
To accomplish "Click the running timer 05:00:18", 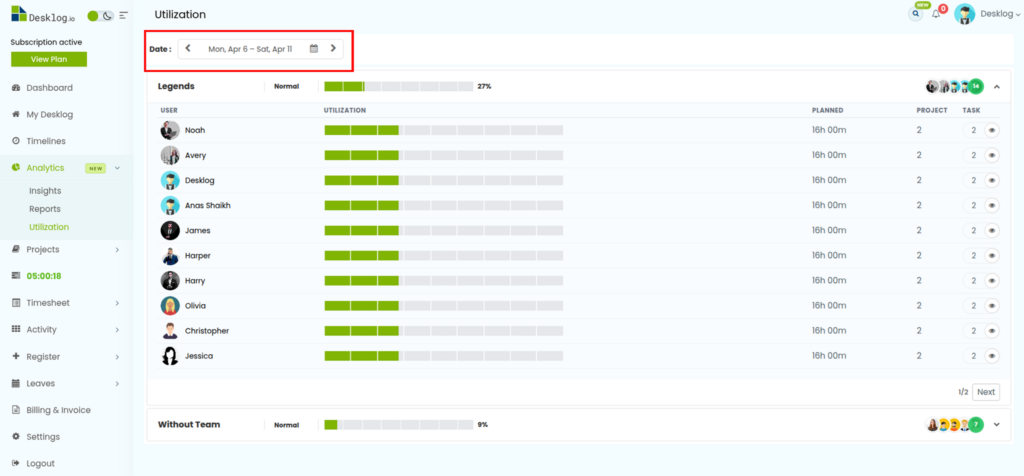I will pyautogui.click(x=44, y=276).
